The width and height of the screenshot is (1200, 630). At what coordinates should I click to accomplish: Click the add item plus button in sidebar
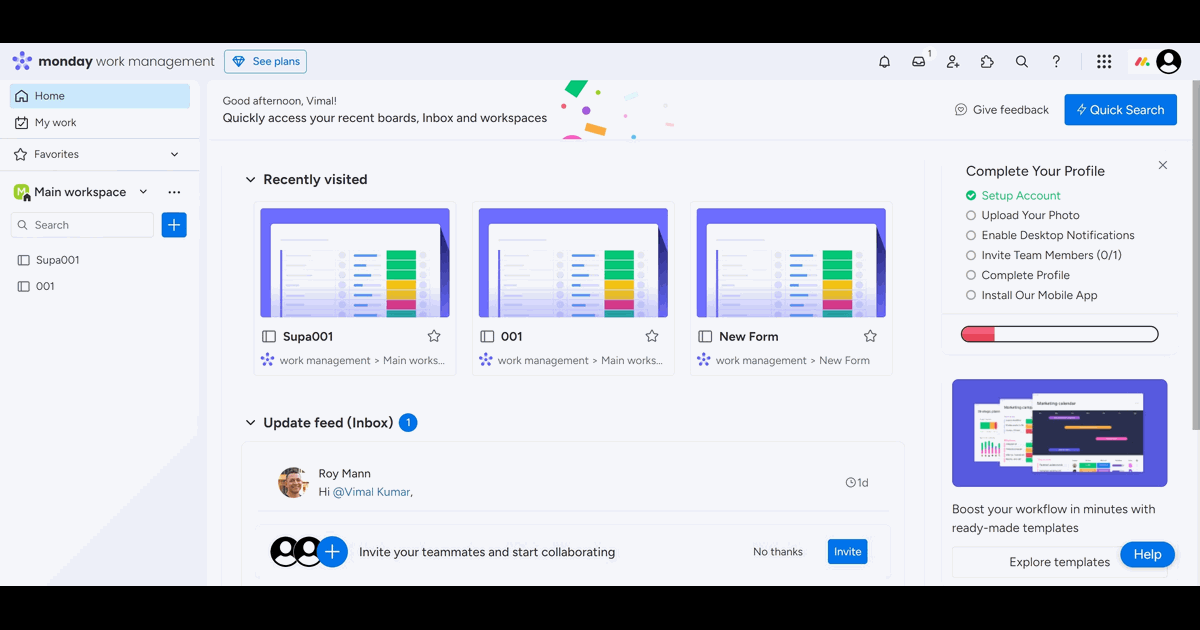tap(174, 225)
